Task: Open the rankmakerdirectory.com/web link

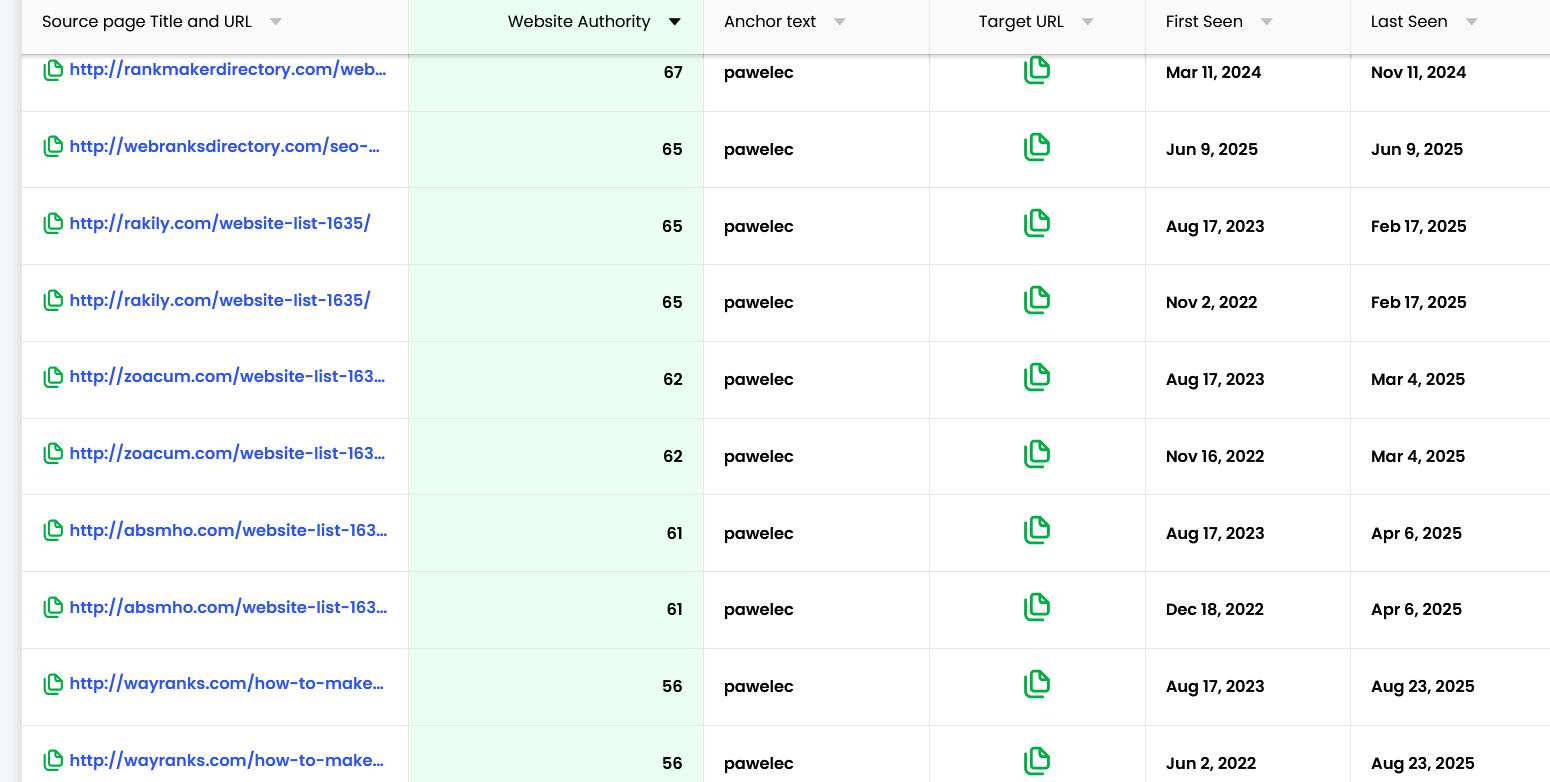Action: tap(227, 70)
